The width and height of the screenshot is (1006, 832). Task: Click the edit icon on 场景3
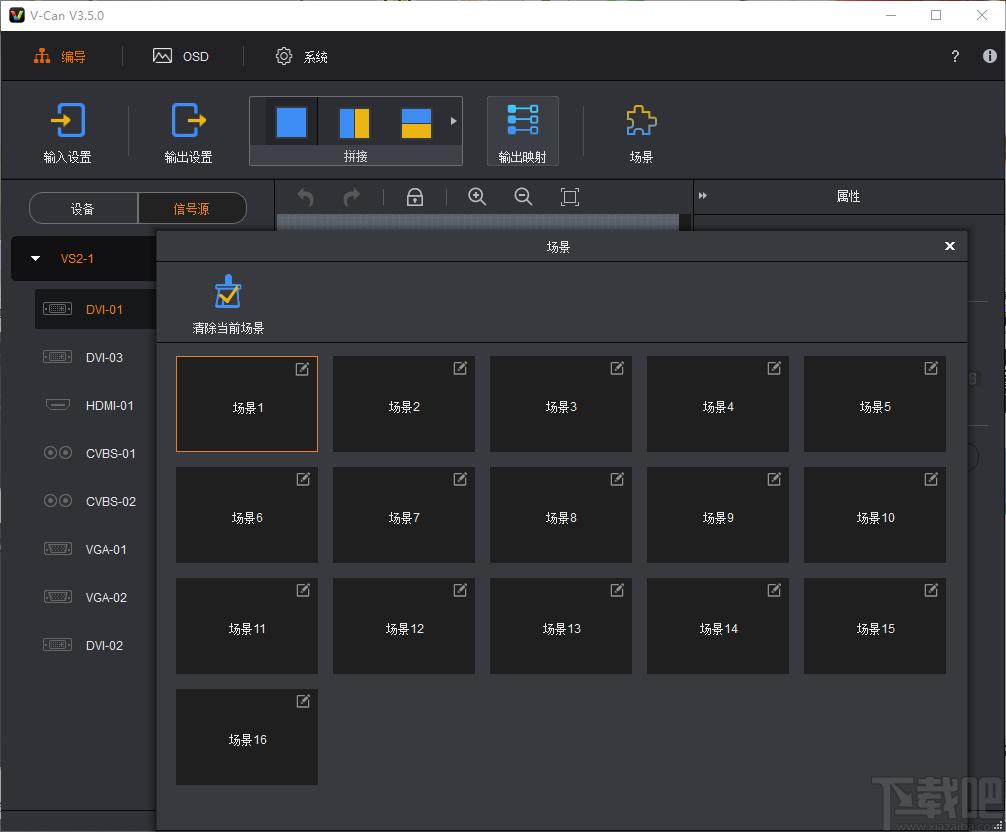point(617,368)
